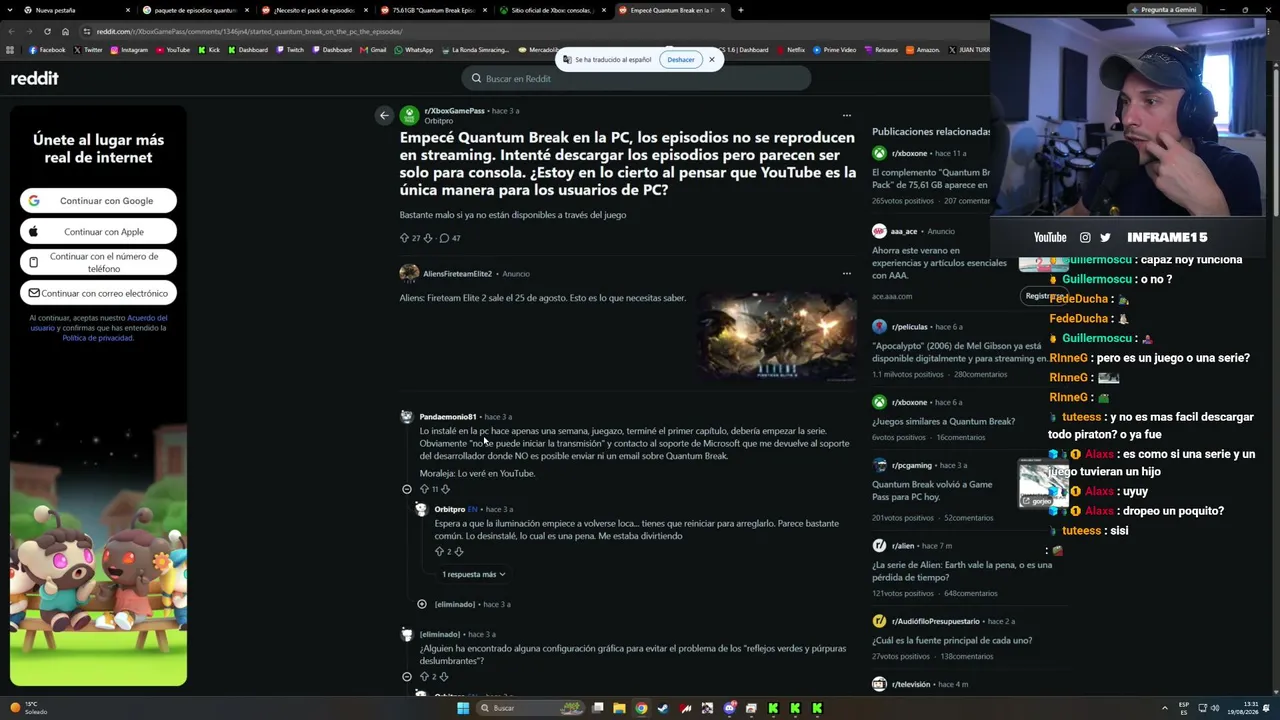Collapse Pandaemonio81's comment thread
Image resolution: width=1280 pixels, height=720 pixels.
pyautogui.click(x=407, y=489)
